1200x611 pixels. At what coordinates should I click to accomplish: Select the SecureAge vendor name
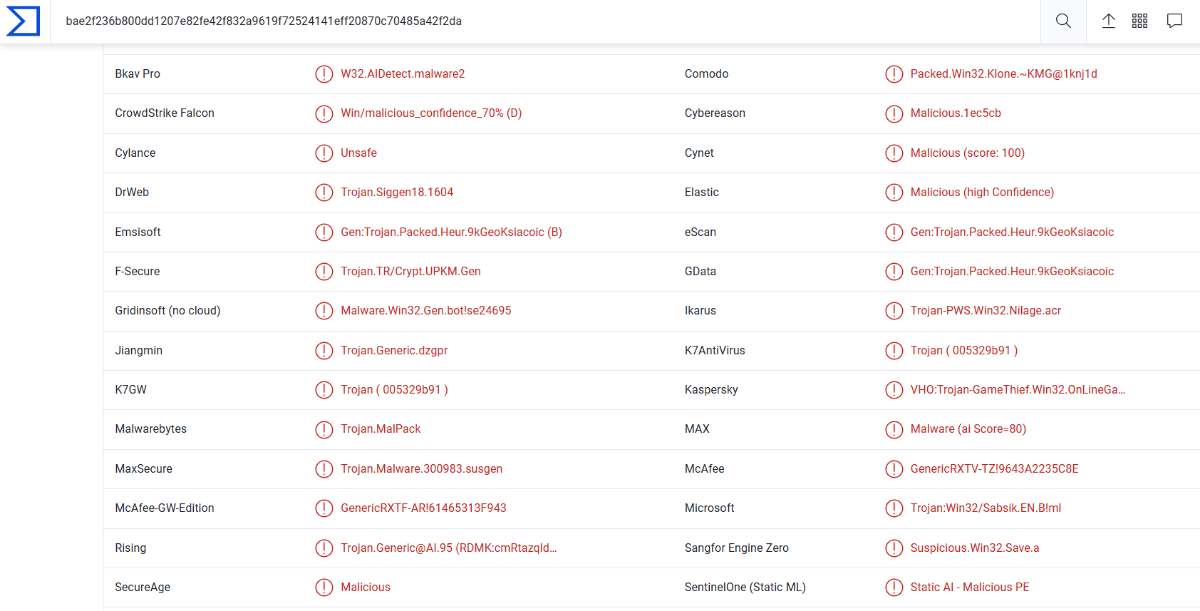pyautogui.click(x=143, y=587)
